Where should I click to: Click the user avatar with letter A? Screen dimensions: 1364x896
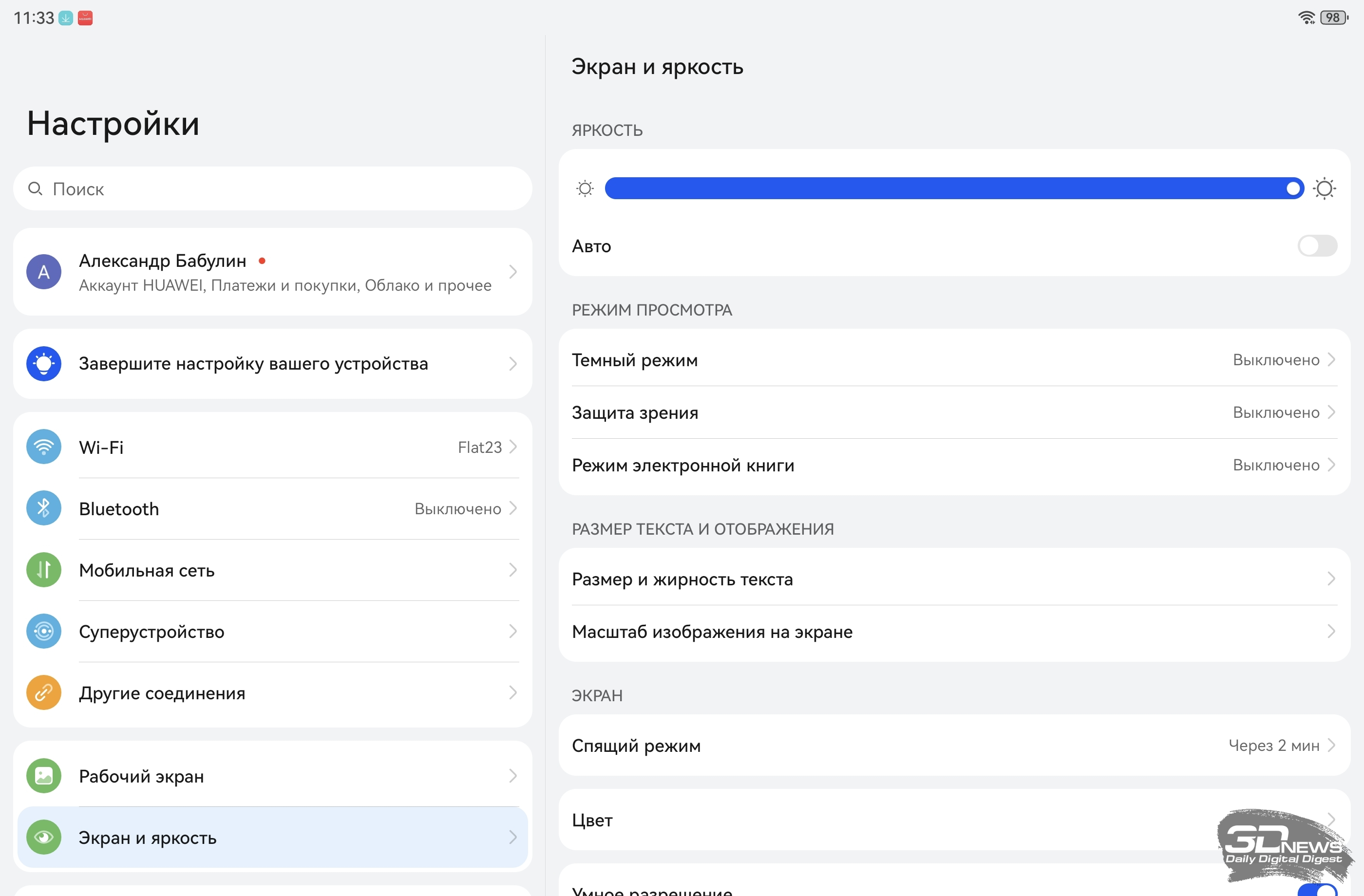[x=43, y=272]
